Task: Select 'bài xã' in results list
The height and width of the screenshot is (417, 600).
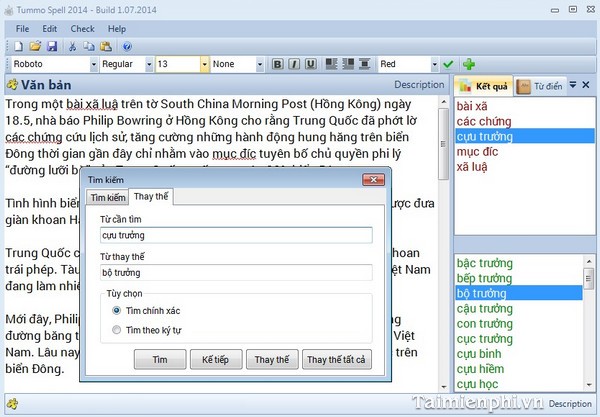Action: click(525, 106)
